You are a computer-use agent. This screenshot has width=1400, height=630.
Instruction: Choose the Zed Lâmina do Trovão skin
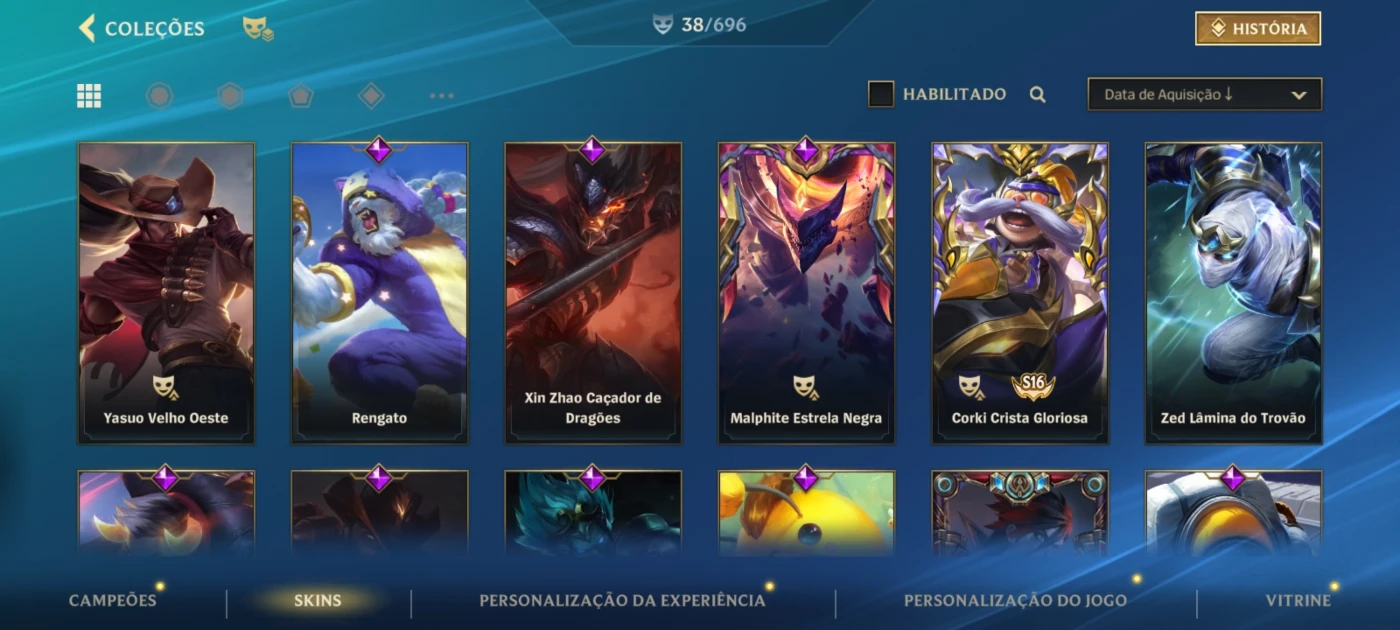tap(1233, 293)
